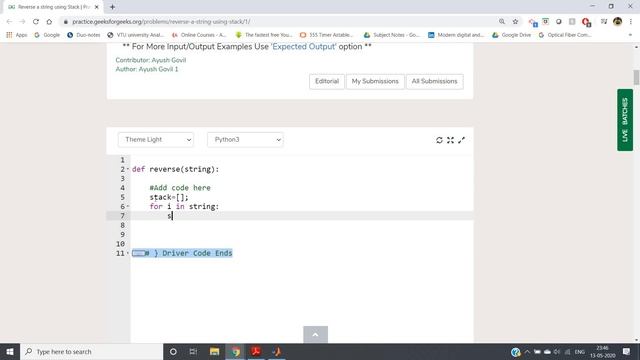Click the expand editor arrows icon
This screenshot has width=640, height=360.
(x=462, y=140)
